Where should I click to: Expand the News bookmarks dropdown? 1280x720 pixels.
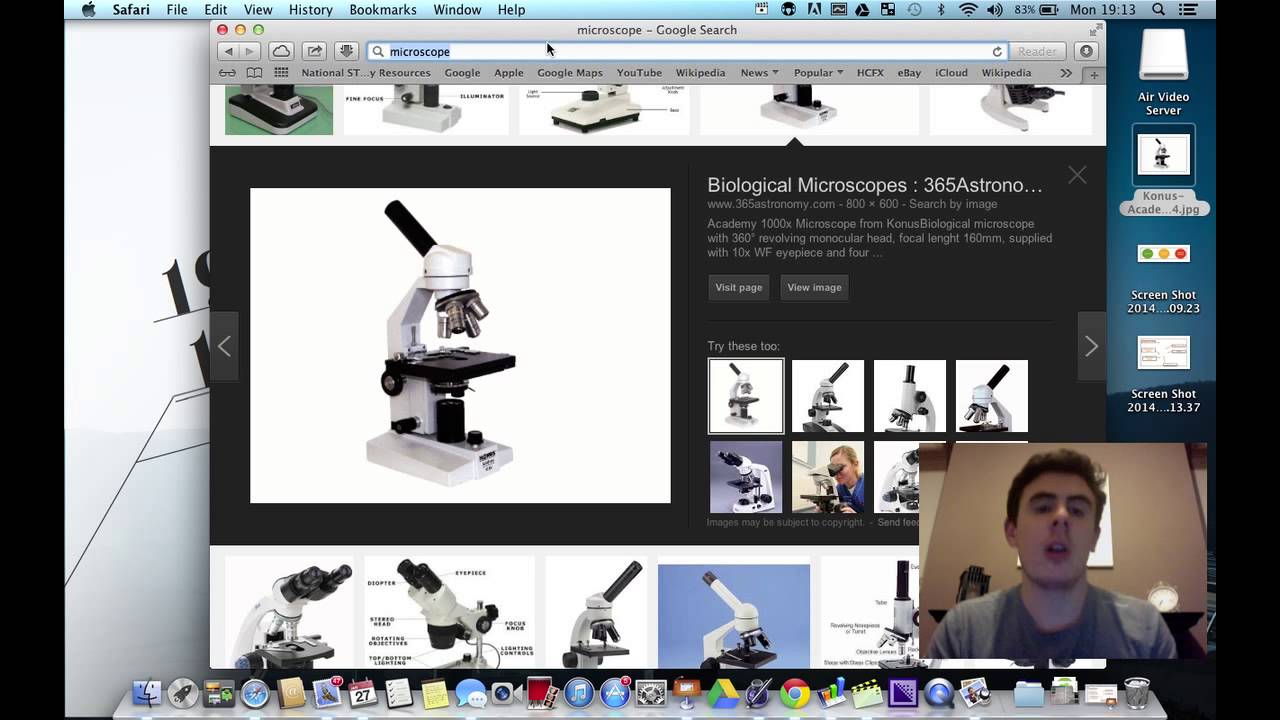click(x=759, y=73)
